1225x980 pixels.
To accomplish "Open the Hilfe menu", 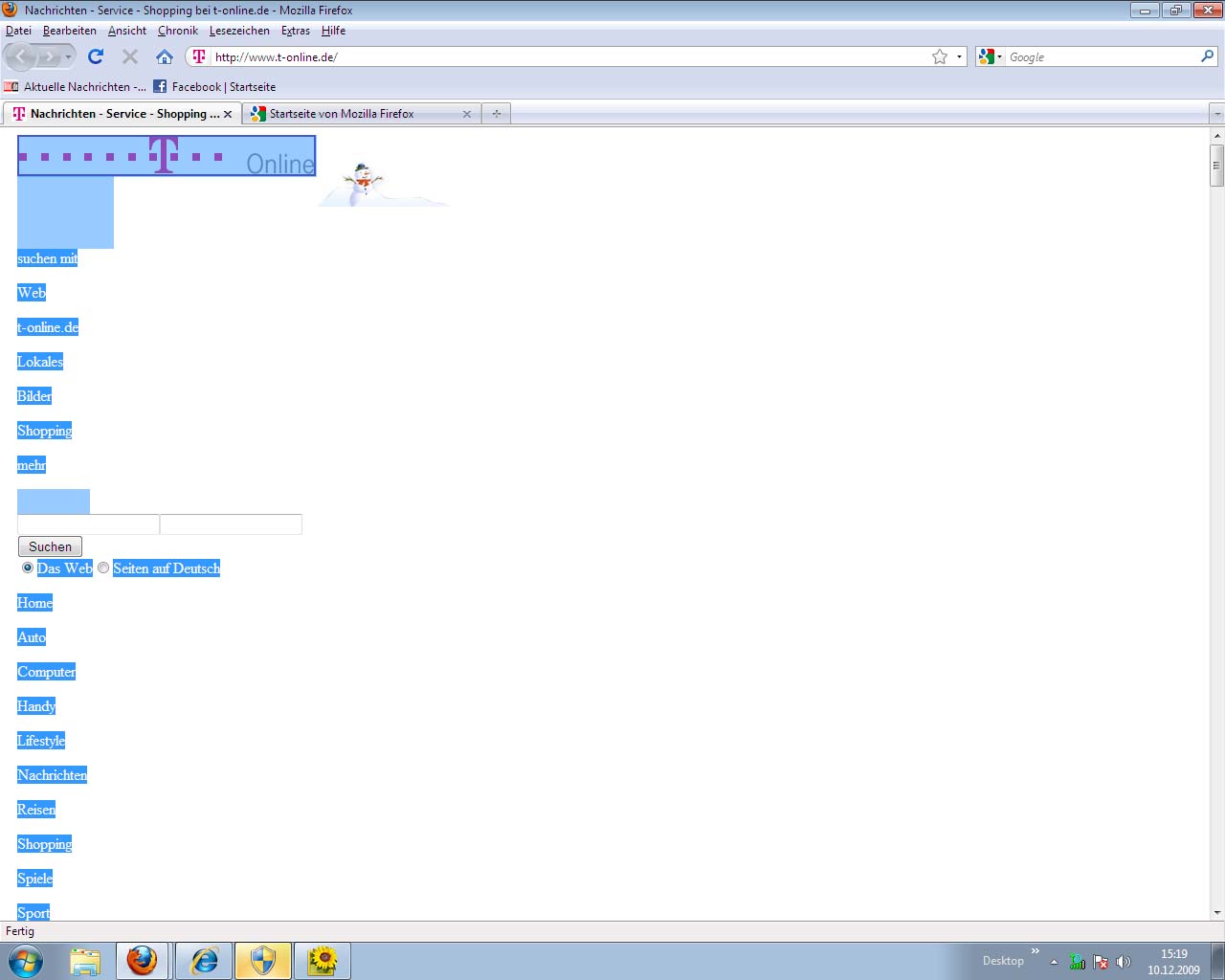I will coord(333,31).
